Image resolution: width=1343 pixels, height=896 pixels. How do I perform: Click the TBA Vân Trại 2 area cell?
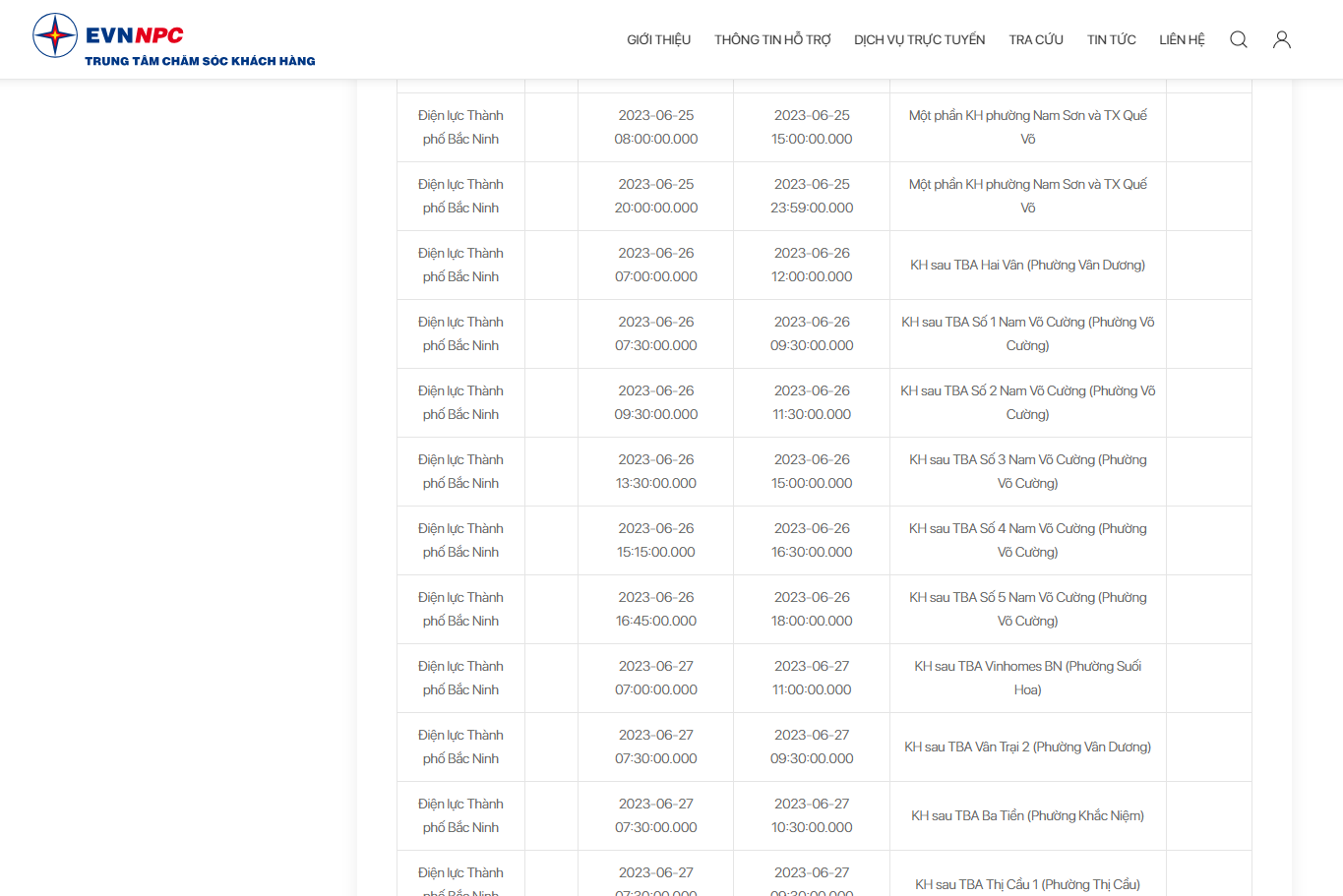(1028, 747)
